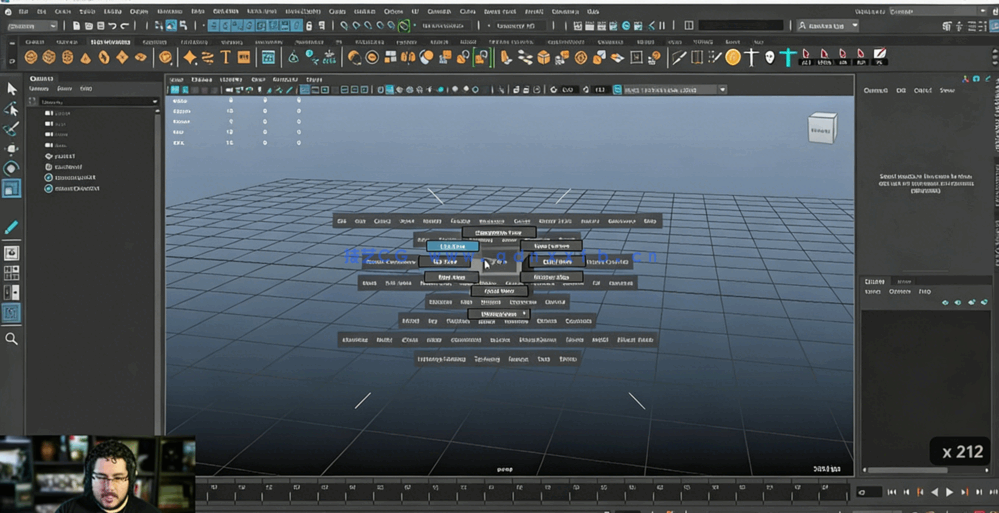Select the arrow Select tool in toolbox
Viewport: 999px width, 513px height.
tap(12, 89)
